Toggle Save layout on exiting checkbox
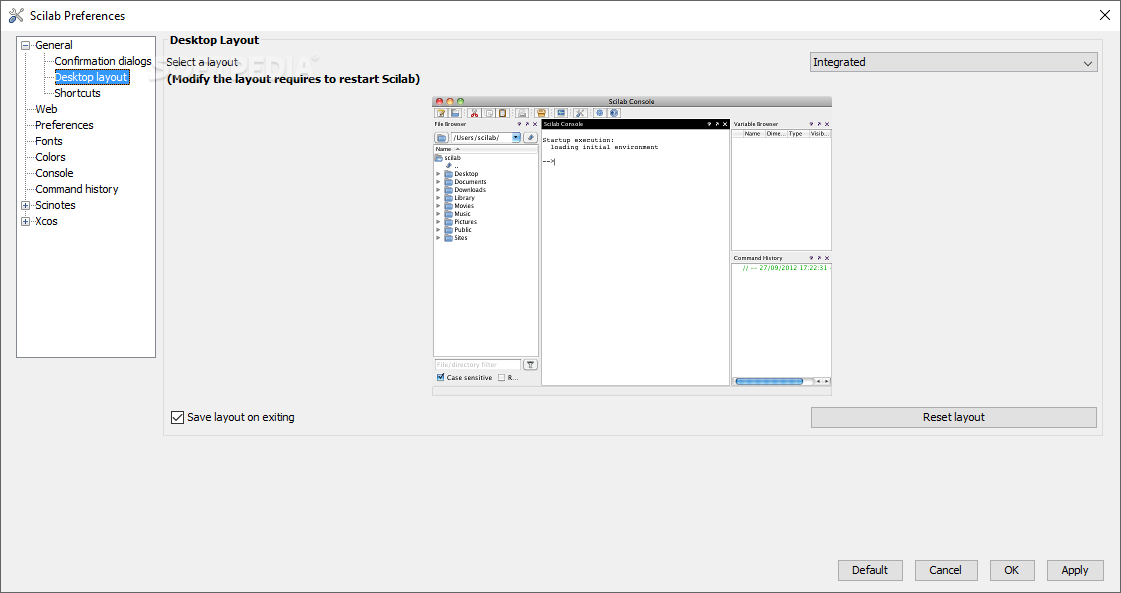 tap(177, 417)
